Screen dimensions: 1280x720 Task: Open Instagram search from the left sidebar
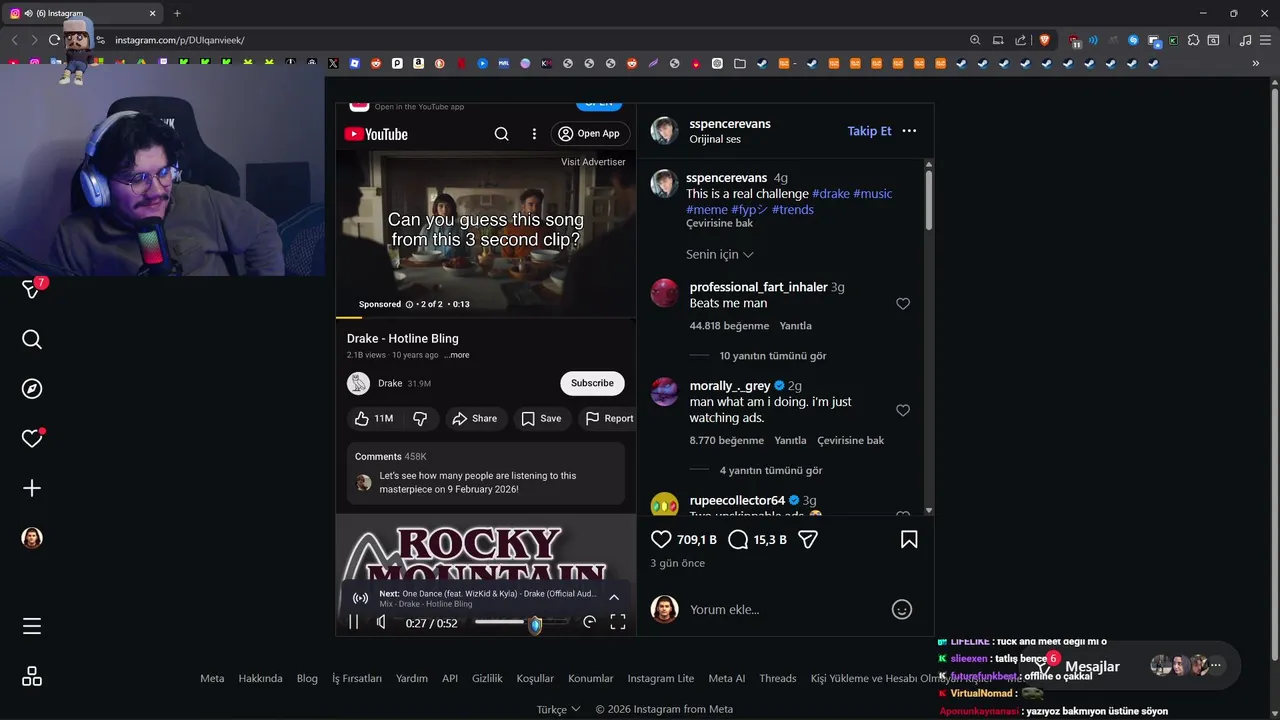click(x=32, y=340)
